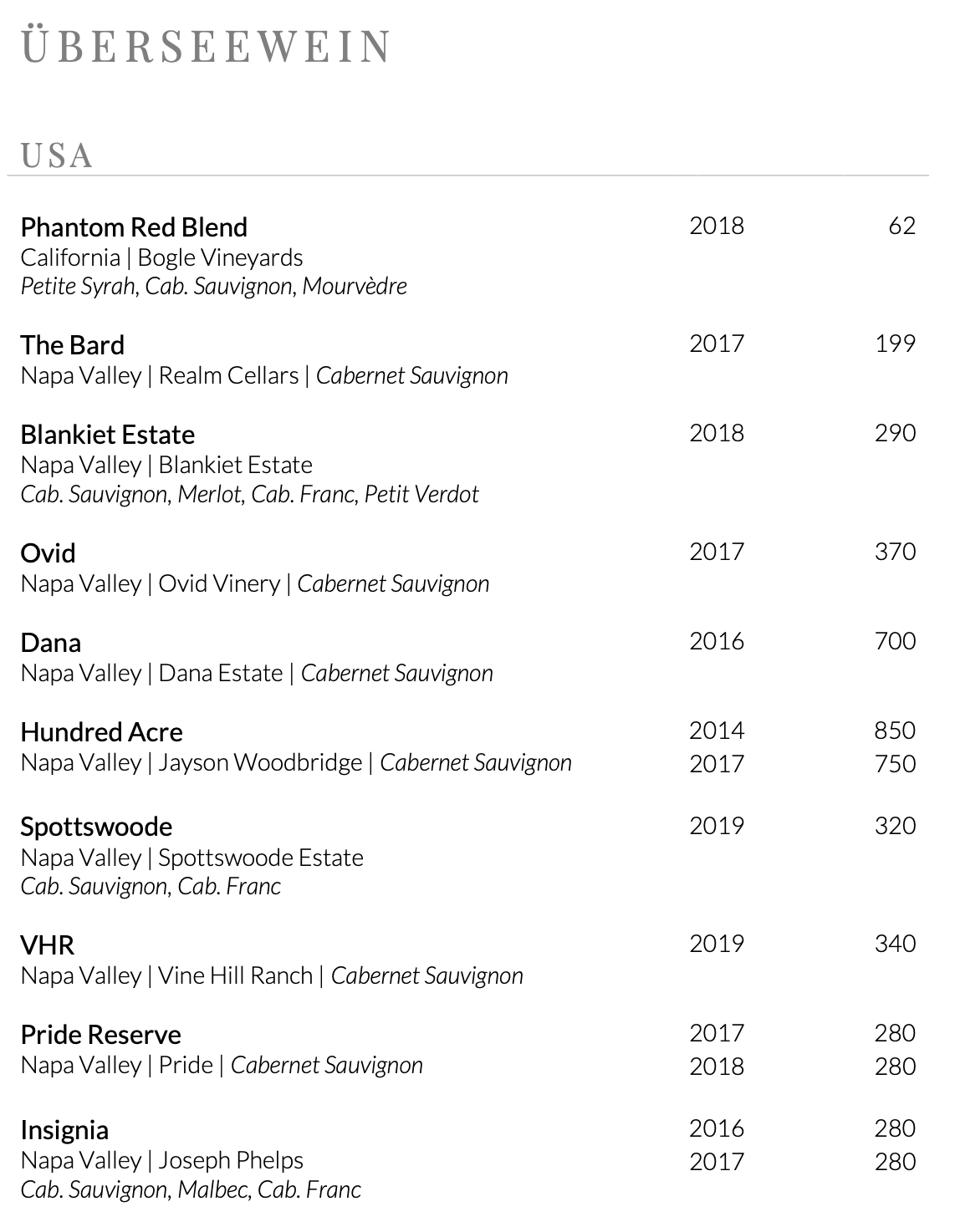Select the 290 price for Blankiet Estate
This screenshot has height=1232, width=955.
896,433
